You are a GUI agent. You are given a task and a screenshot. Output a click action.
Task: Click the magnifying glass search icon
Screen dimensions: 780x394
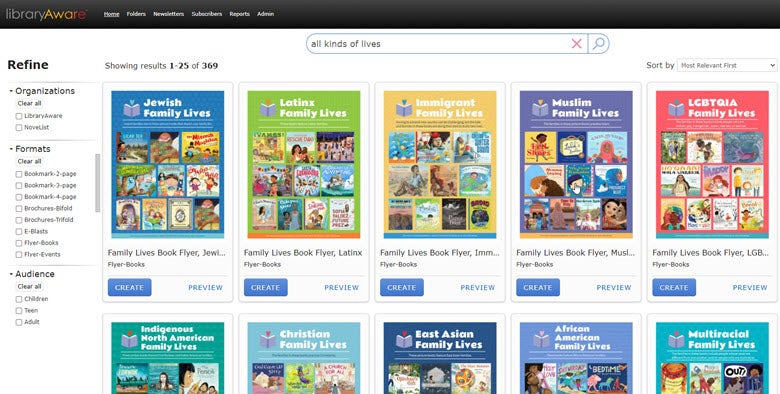[x=599, y=44]
